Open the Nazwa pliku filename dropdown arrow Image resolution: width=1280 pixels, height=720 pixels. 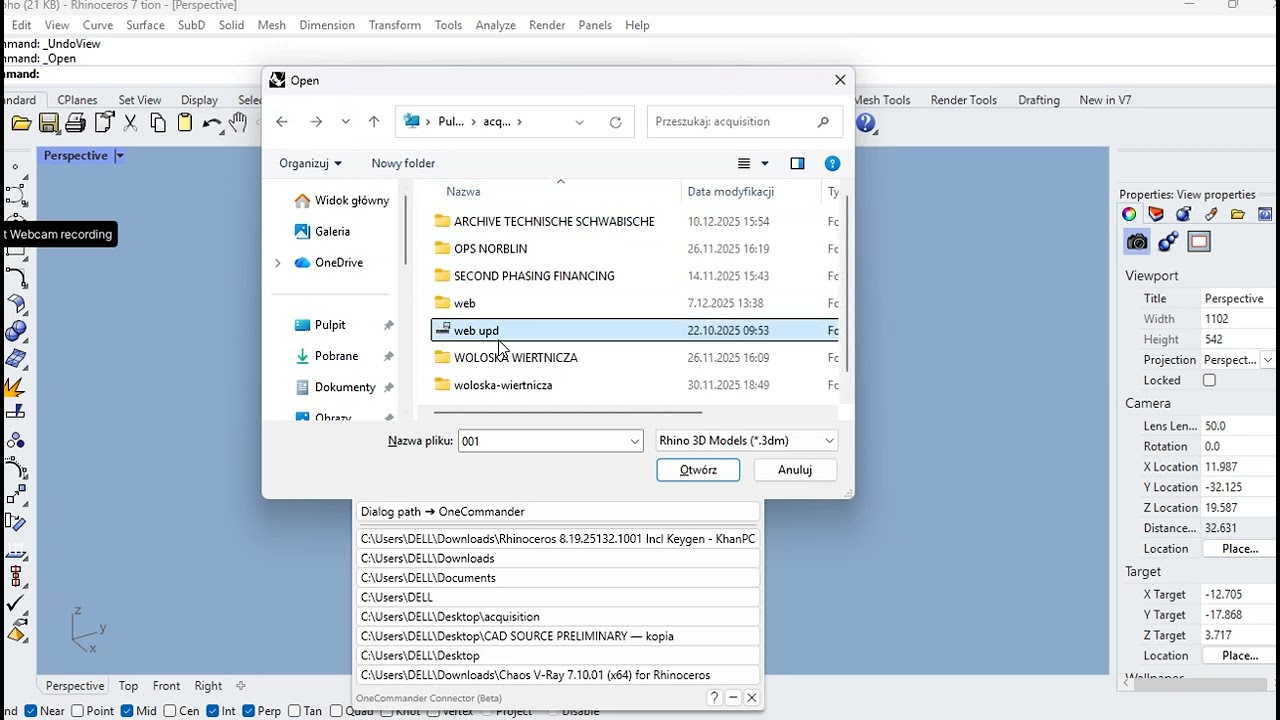[634, 441]
